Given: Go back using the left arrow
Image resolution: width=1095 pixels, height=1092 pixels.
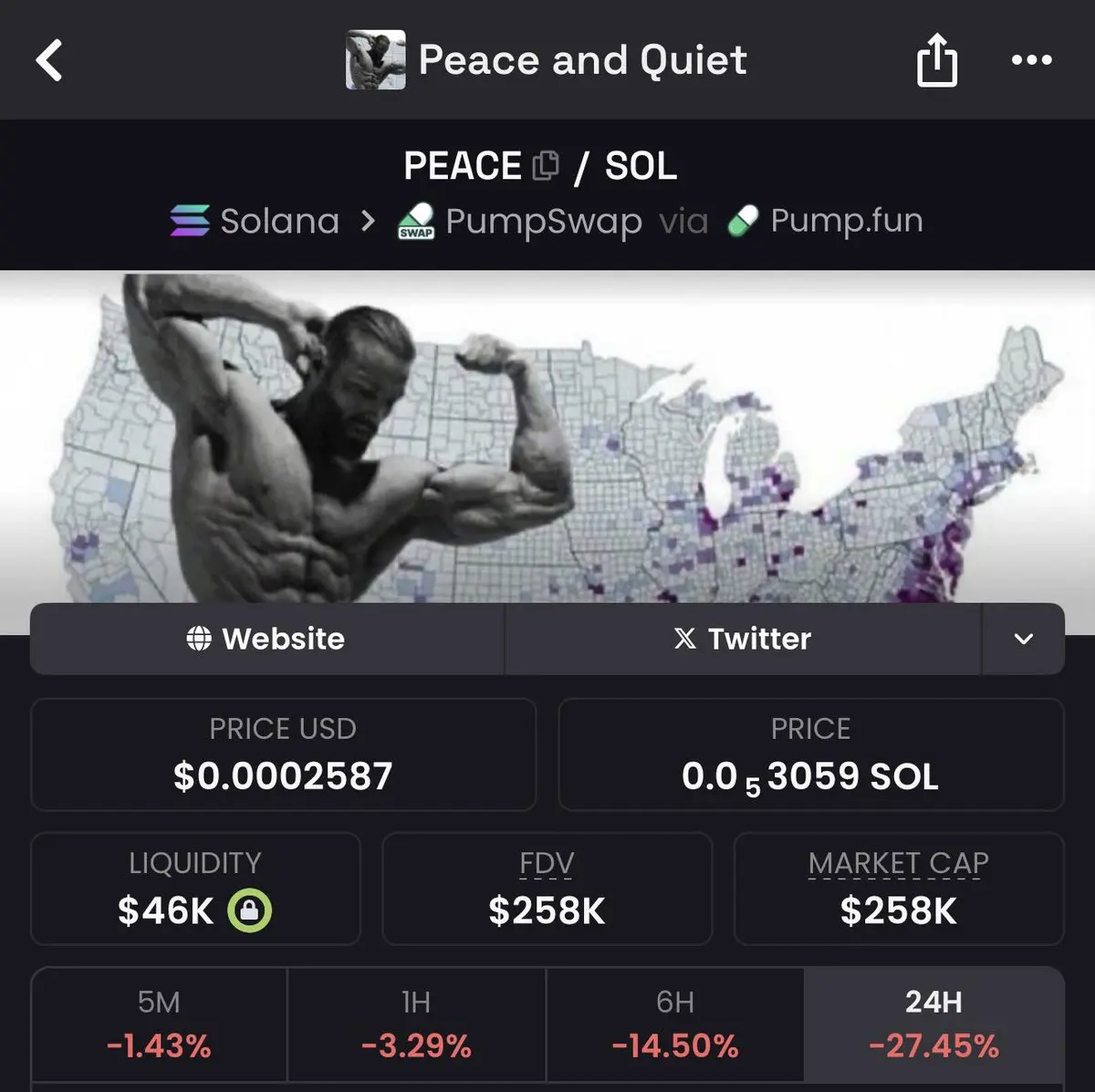Looking at the screenshot, I should click(x=49, y=61).
